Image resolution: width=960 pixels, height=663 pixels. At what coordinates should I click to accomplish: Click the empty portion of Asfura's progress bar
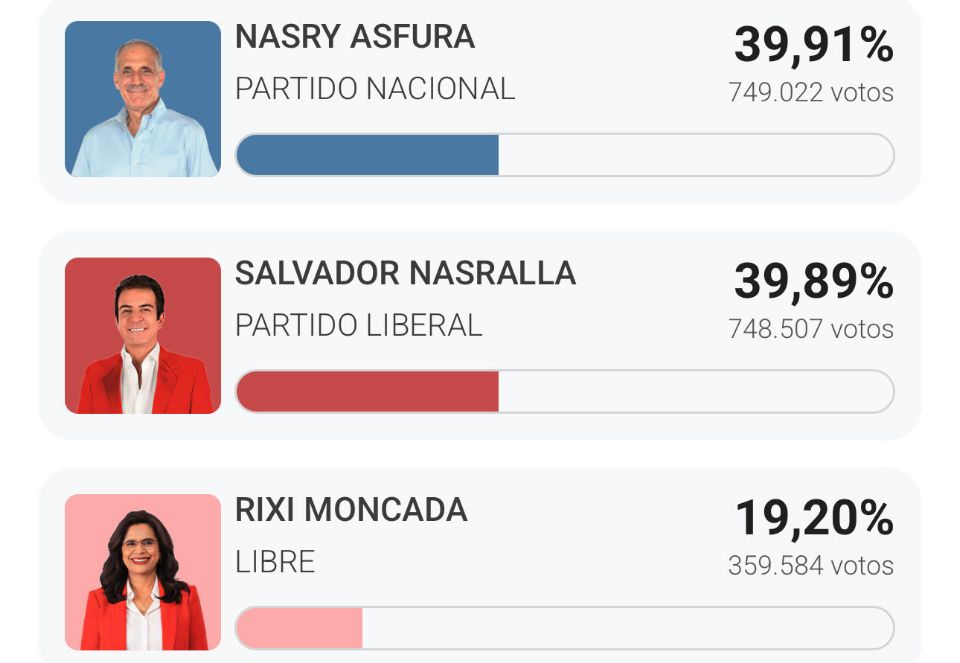point(695,155)
